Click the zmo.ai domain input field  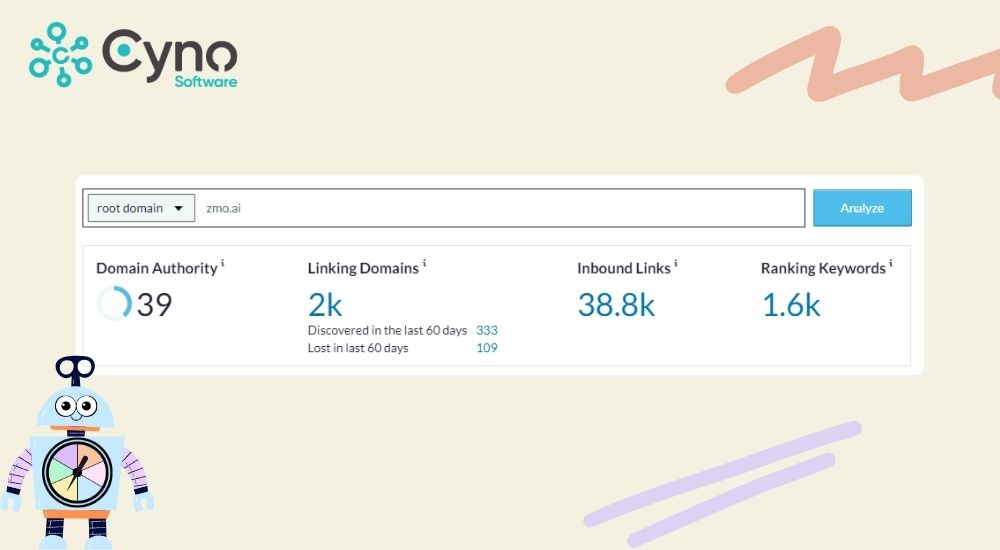pyautogui.click(x=500, y=208)
